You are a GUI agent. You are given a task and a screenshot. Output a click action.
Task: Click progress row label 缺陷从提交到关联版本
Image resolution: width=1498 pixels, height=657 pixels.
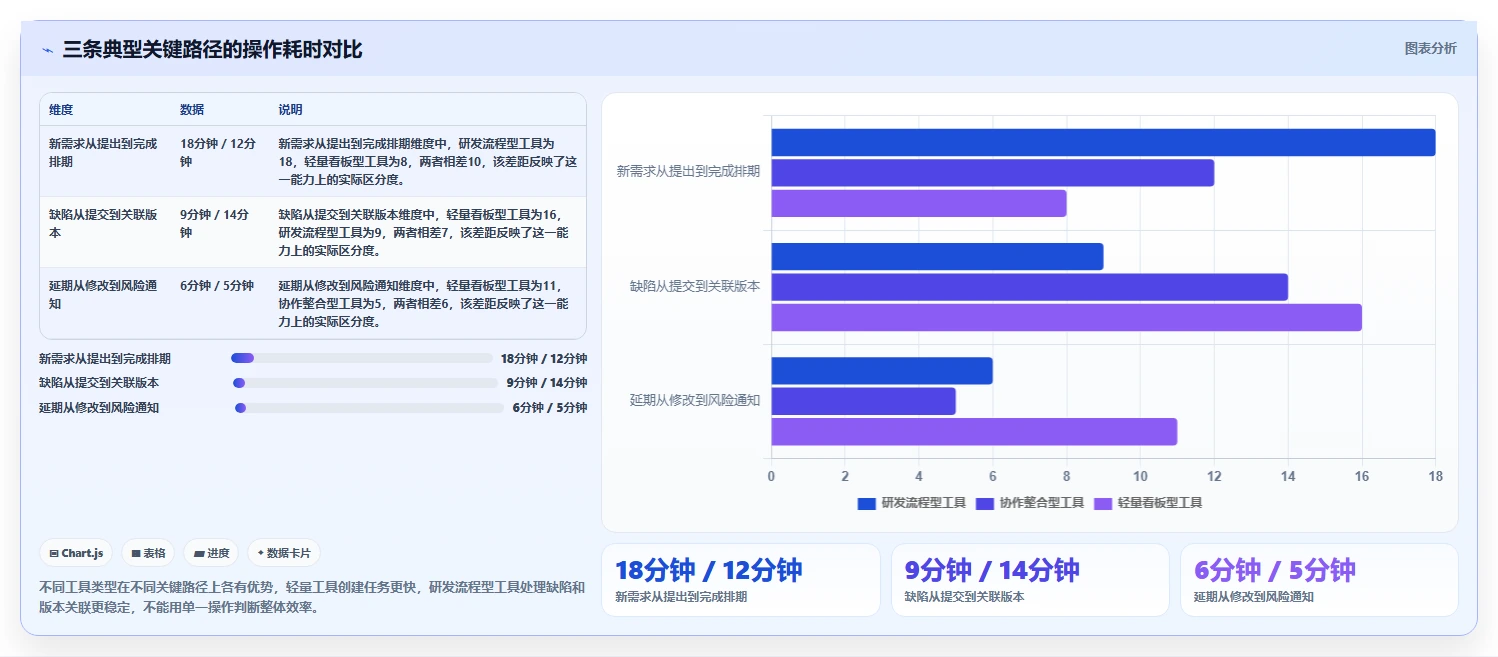coord(99,383)
